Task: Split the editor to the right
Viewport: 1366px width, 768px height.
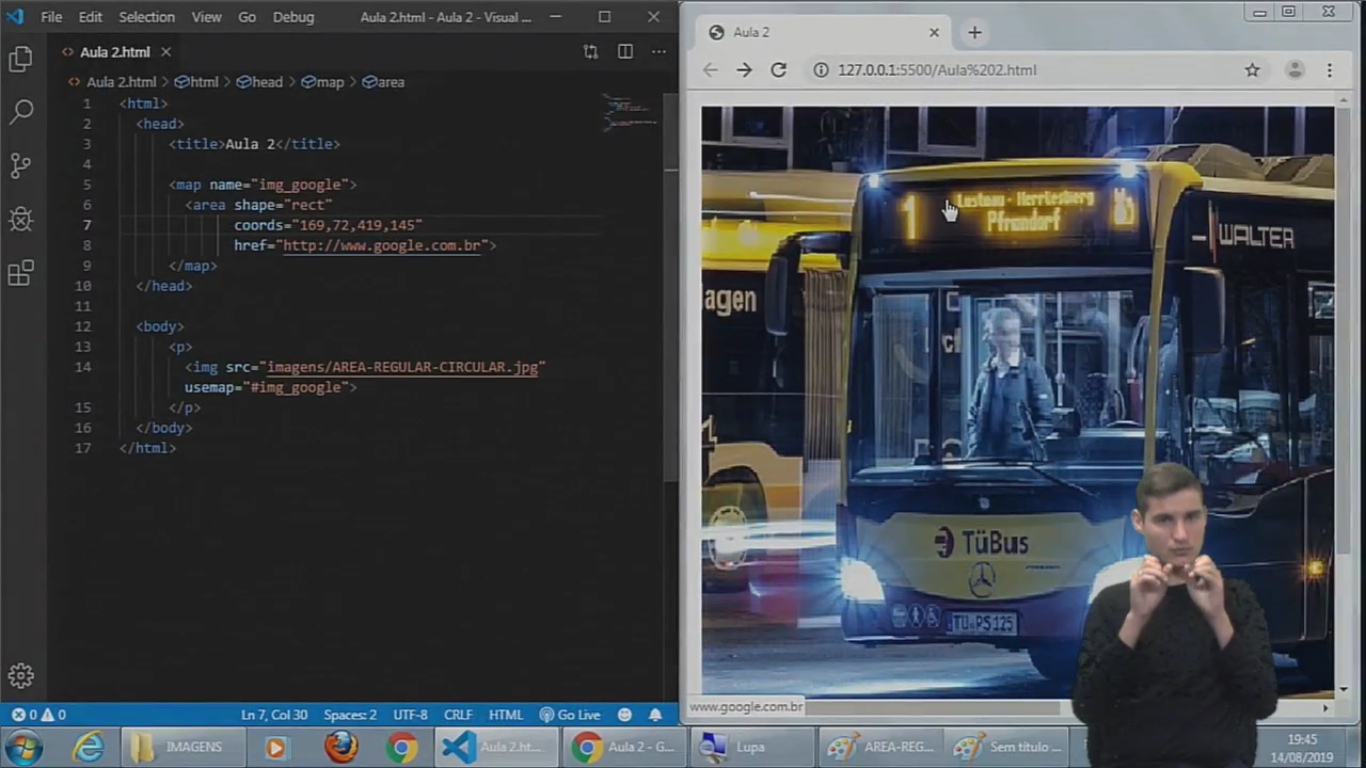Action: click(x=625, y=52)
